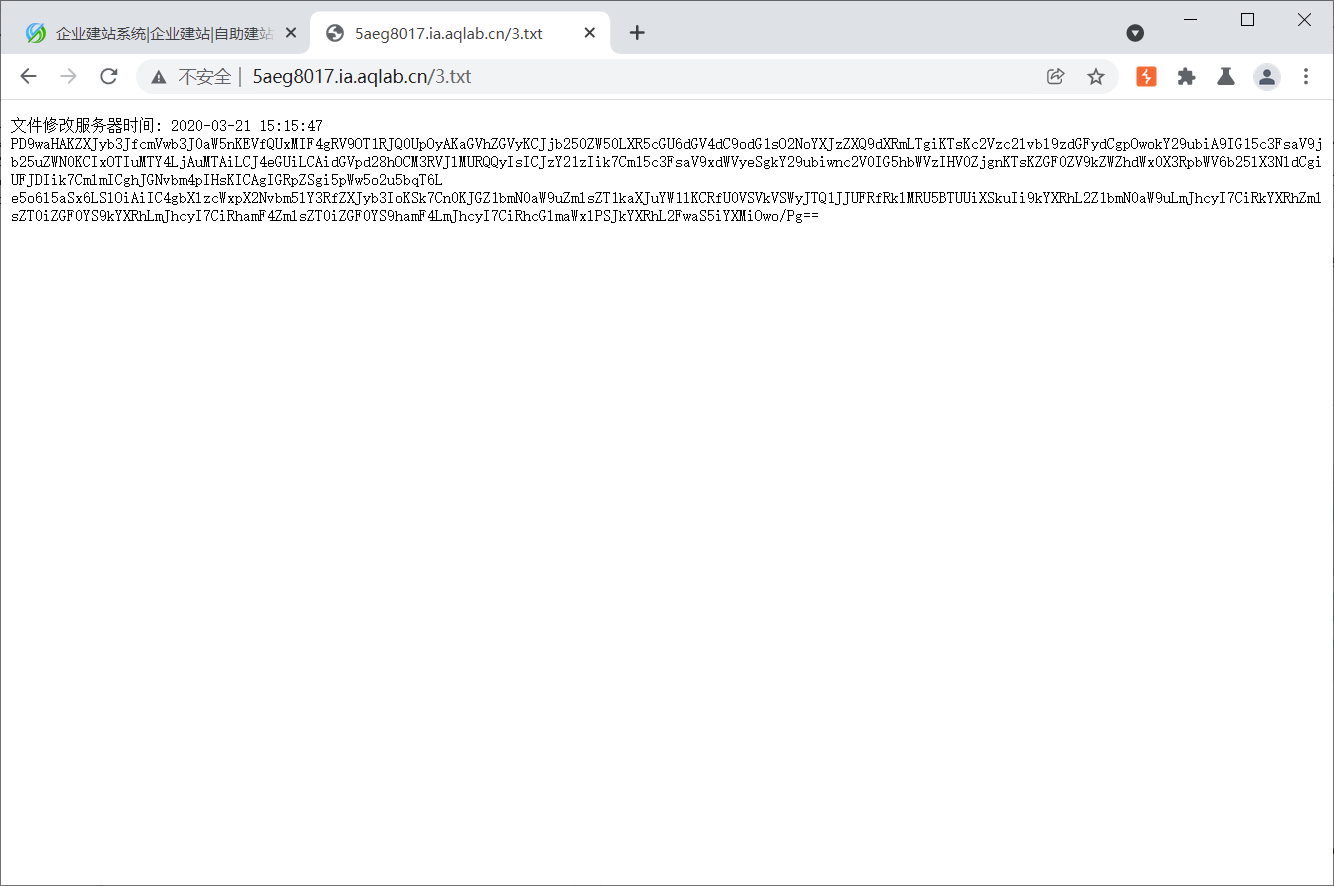Click the 不安全 label in address bar

pyautogui.click(x=204, y=77)
